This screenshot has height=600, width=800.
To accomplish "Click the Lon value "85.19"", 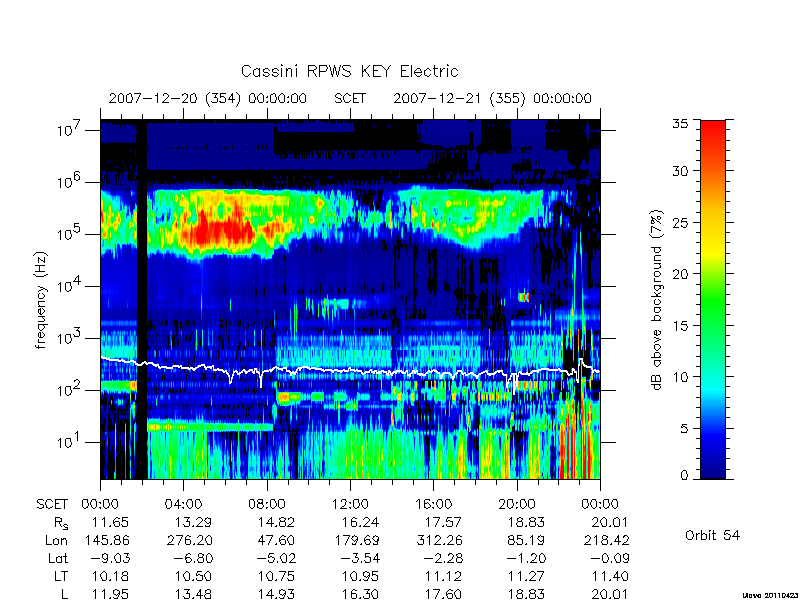I will (x=526, y=540).
